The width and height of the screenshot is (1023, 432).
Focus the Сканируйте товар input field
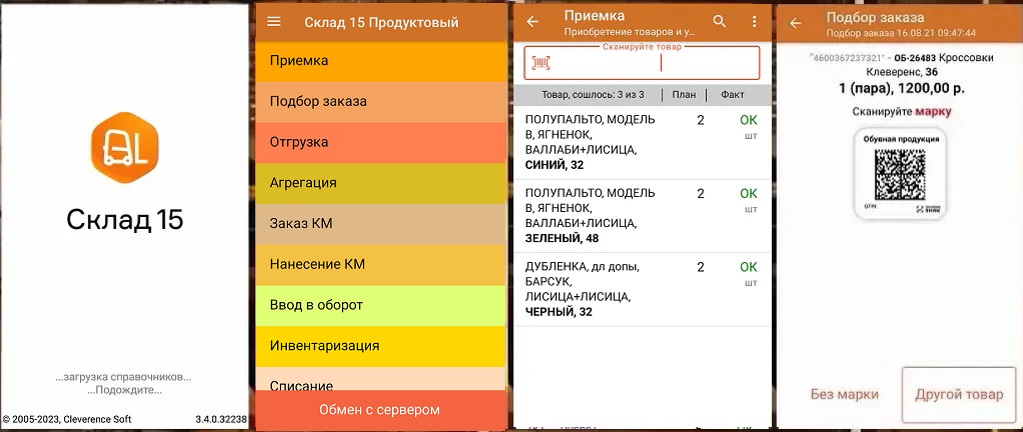point(642,63)
